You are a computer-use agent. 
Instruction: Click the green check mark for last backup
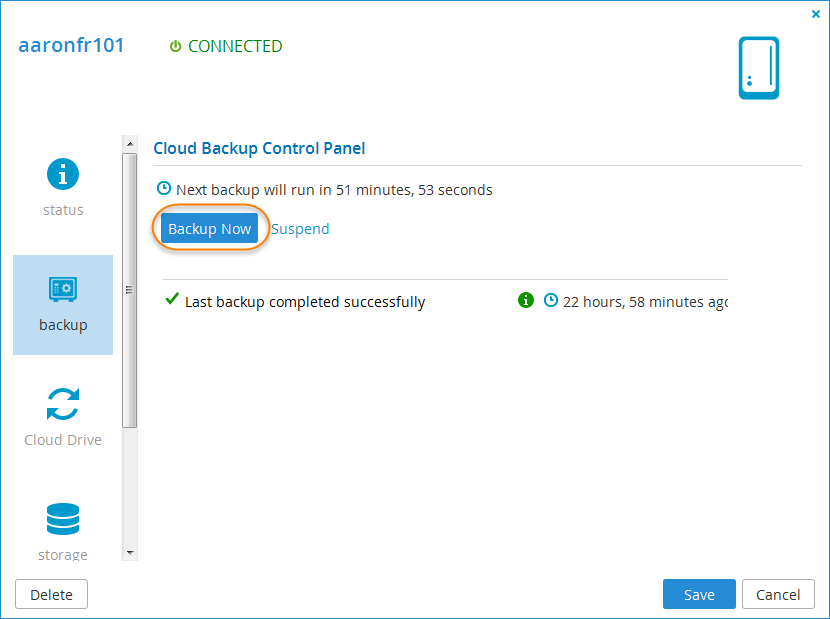coord(172,299)
